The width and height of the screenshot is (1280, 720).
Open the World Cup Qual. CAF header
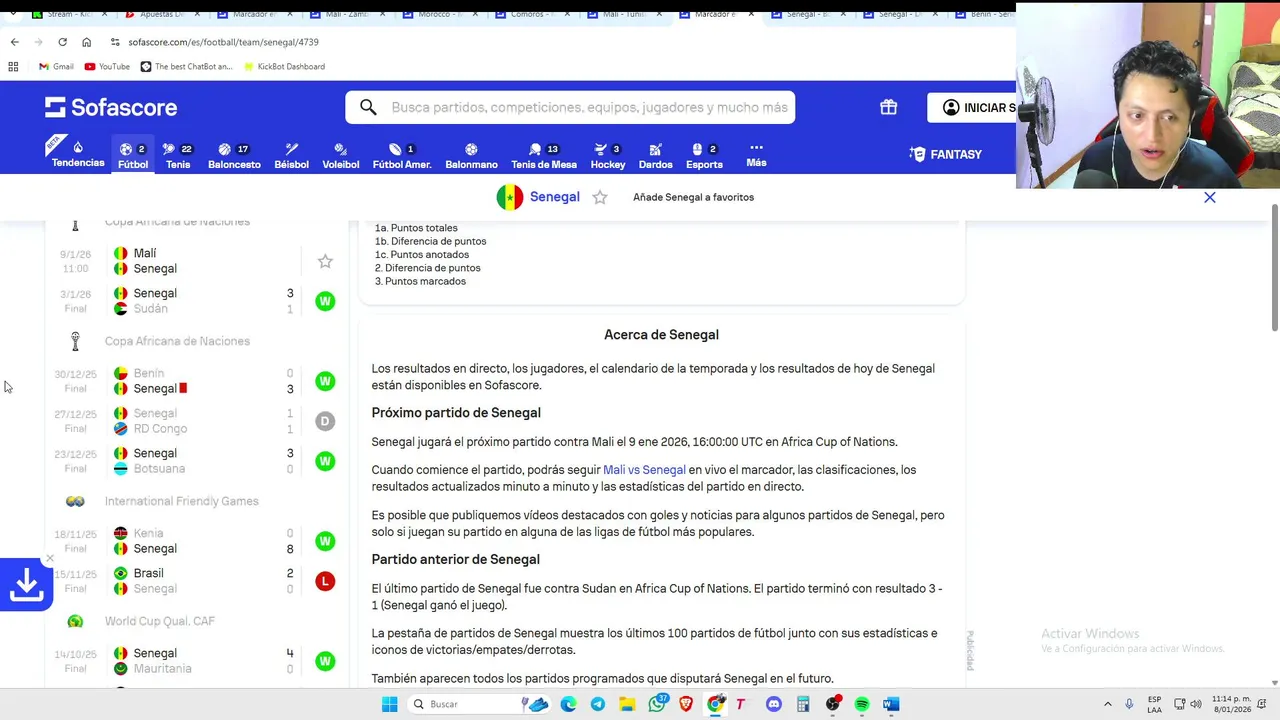click(x=160, y=621)
